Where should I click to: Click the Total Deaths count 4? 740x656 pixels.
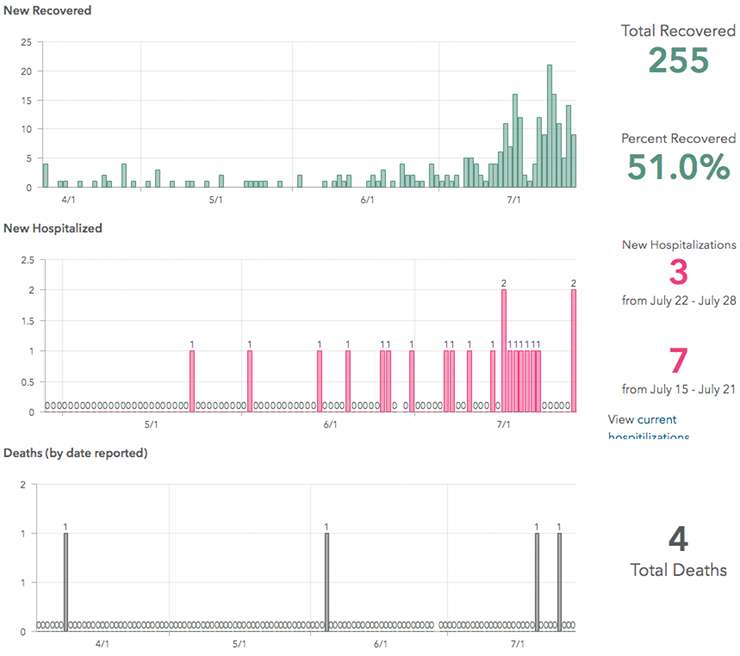coord(678,540)
